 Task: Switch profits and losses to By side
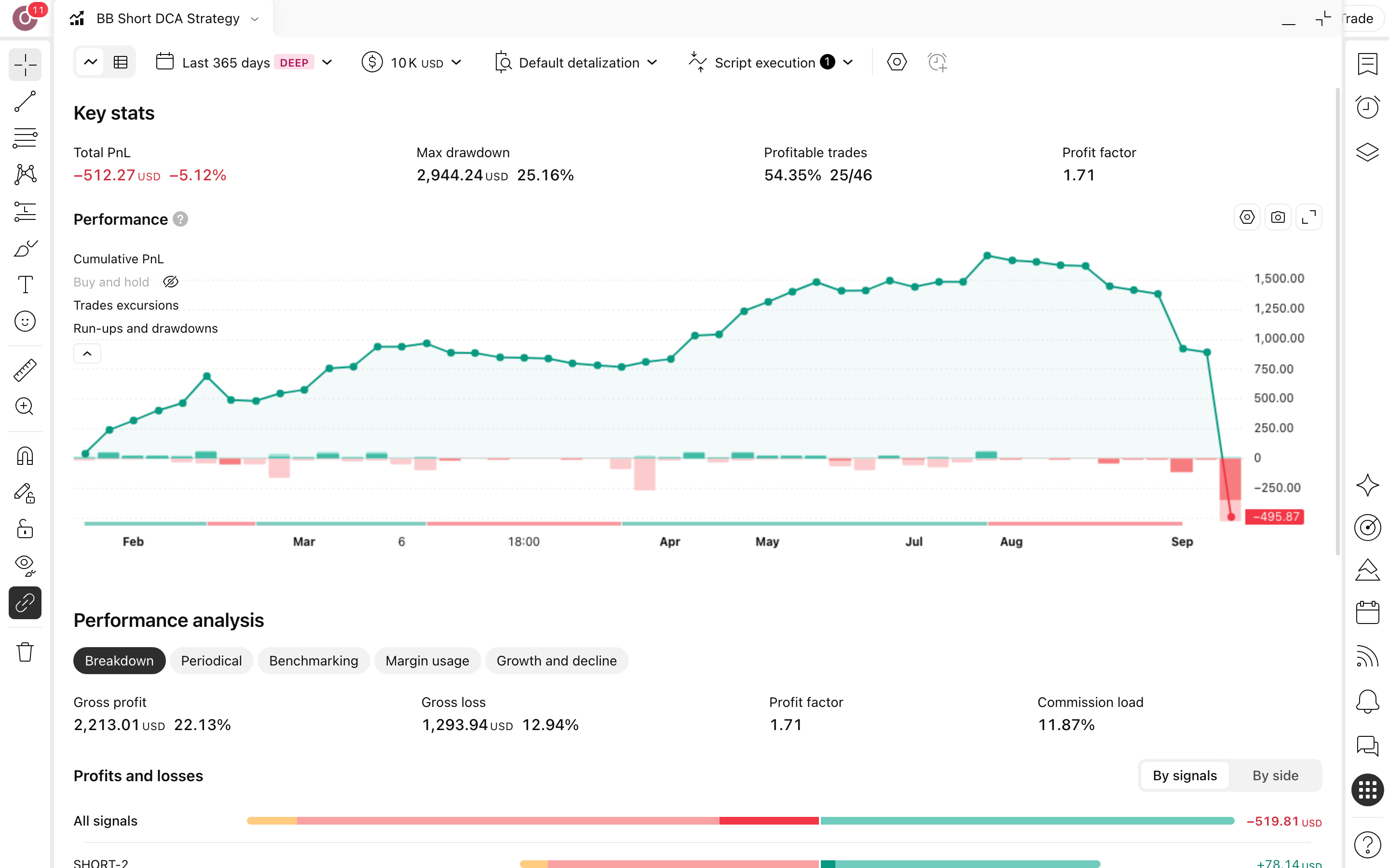(1275, 775)
